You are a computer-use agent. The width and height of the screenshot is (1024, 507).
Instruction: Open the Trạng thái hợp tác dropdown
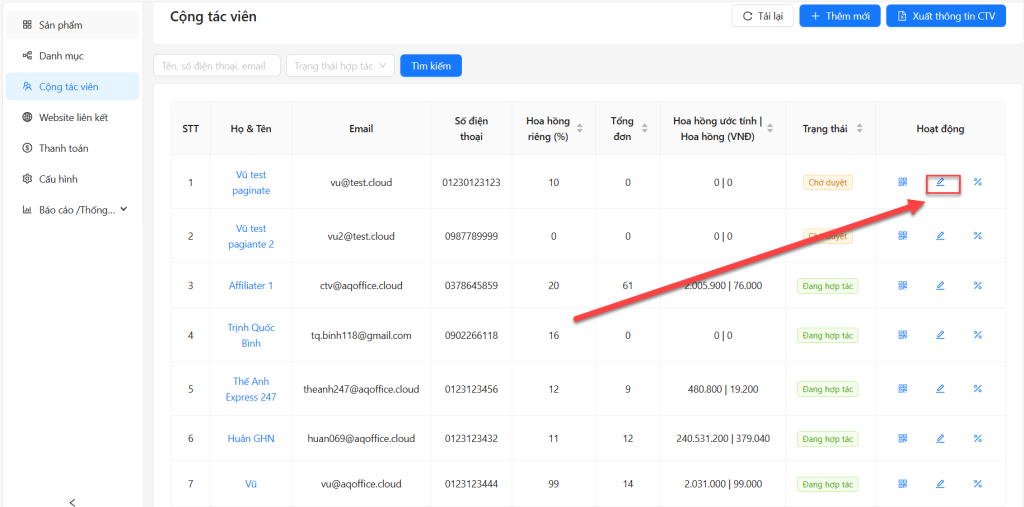tap(340, 66)
